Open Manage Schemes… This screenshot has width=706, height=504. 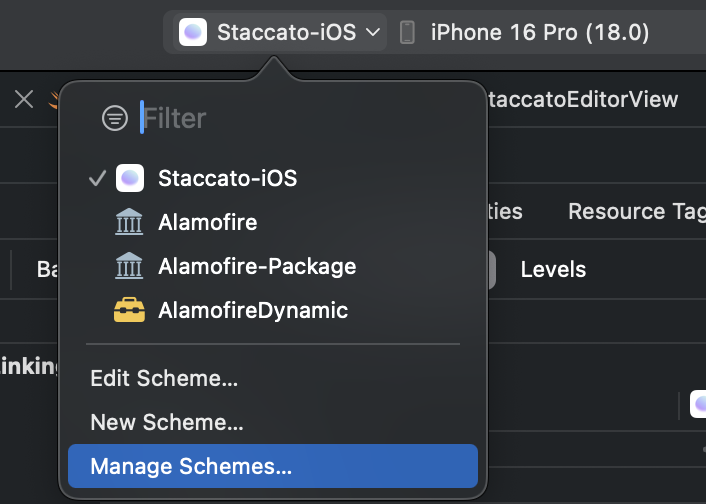tap(191, 466)
